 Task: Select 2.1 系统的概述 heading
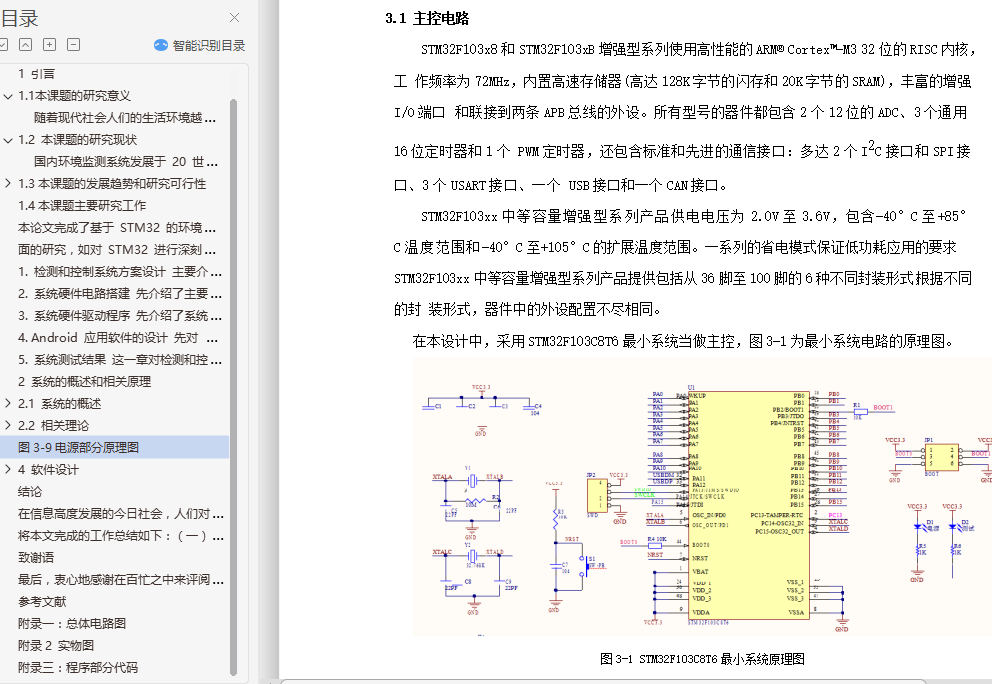[59, 404]
